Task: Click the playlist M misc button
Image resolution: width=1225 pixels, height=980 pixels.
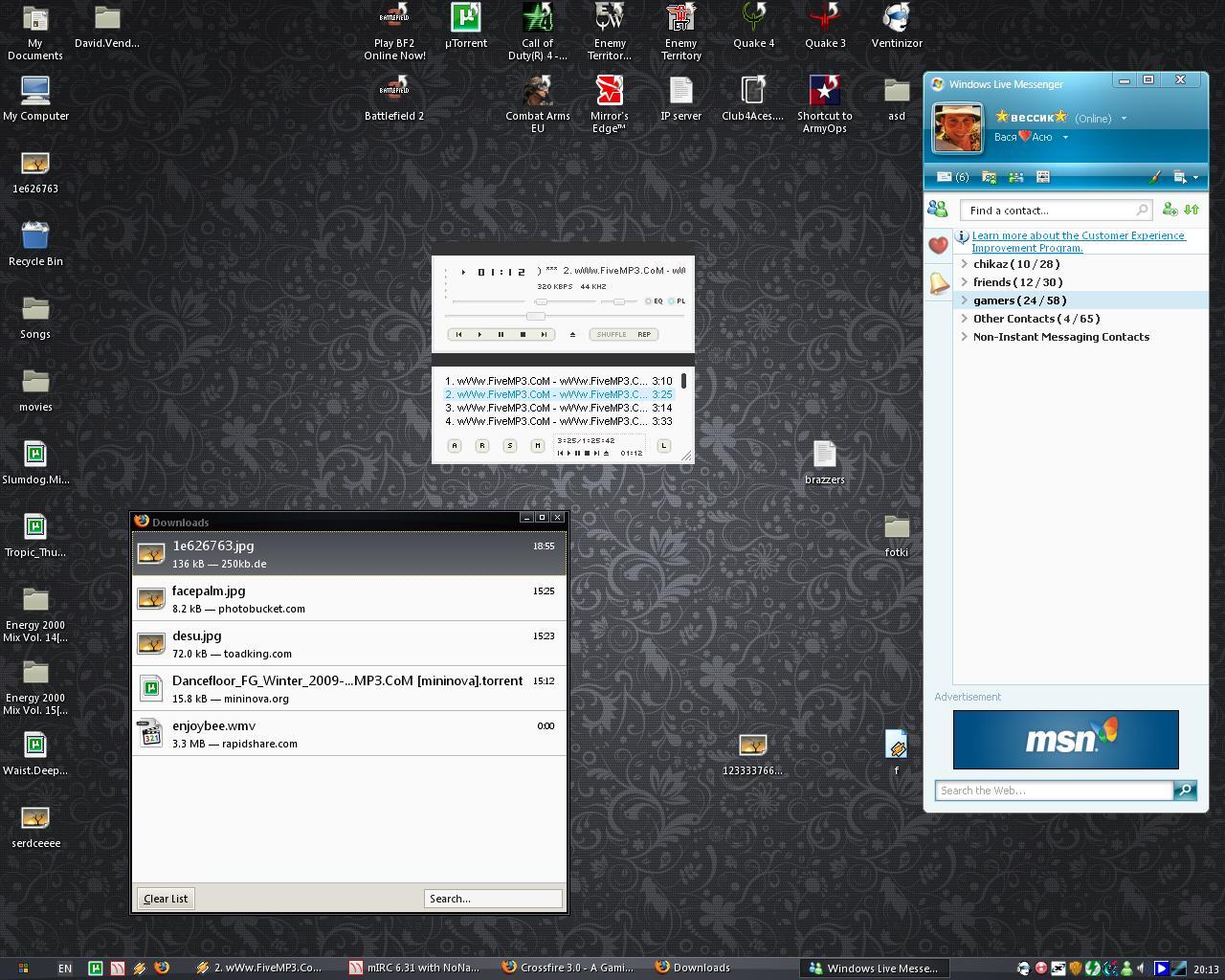Action: (537, 445)
